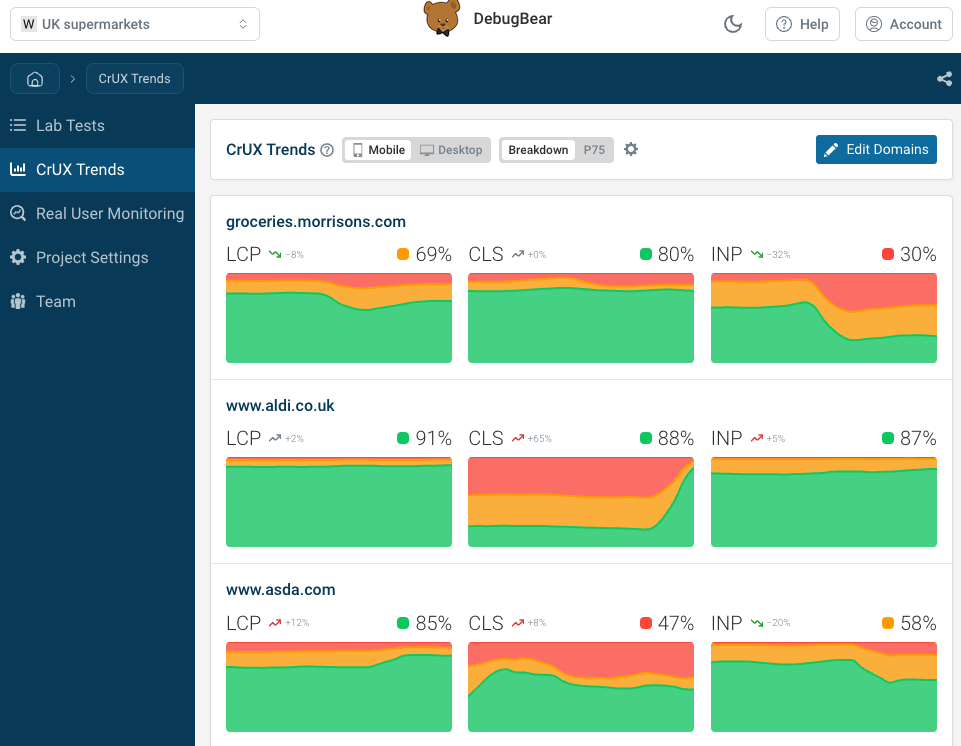961x746 pixels.
Task: Click Morrisons LCP 69% value
Action: (x=433, y=254)
